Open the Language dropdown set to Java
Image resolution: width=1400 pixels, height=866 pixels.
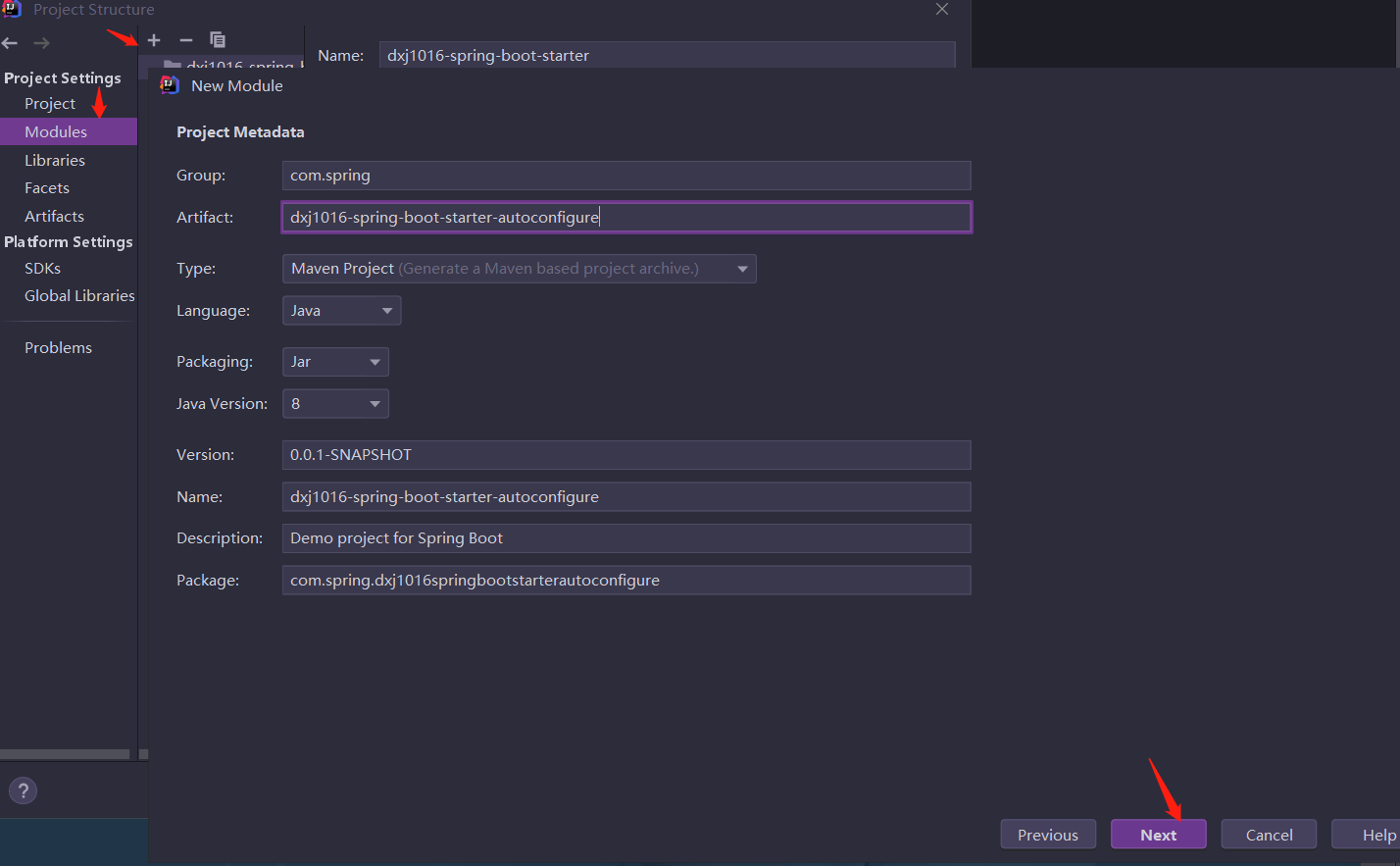341,311
